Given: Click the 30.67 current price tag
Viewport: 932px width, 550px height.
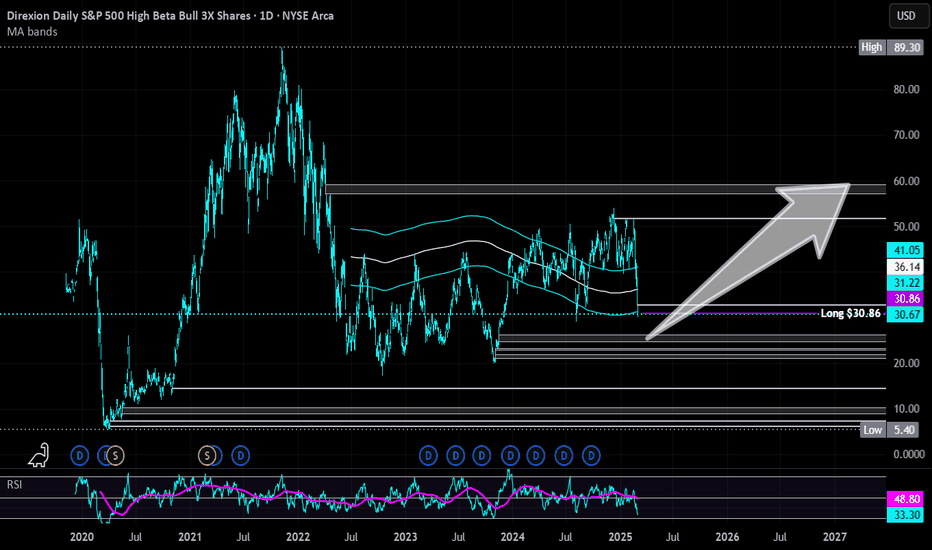Looking at the screenshot, I should (905, 315).
